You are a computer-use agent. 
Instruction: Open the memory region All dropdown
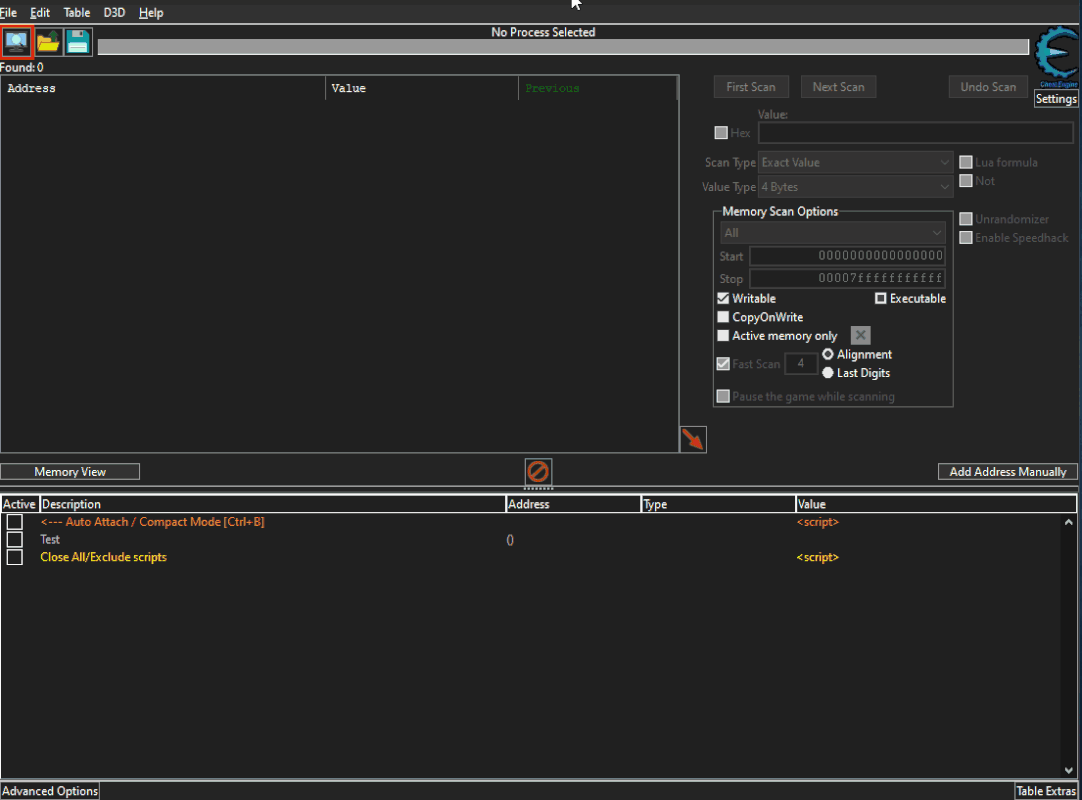pos(832,233)
